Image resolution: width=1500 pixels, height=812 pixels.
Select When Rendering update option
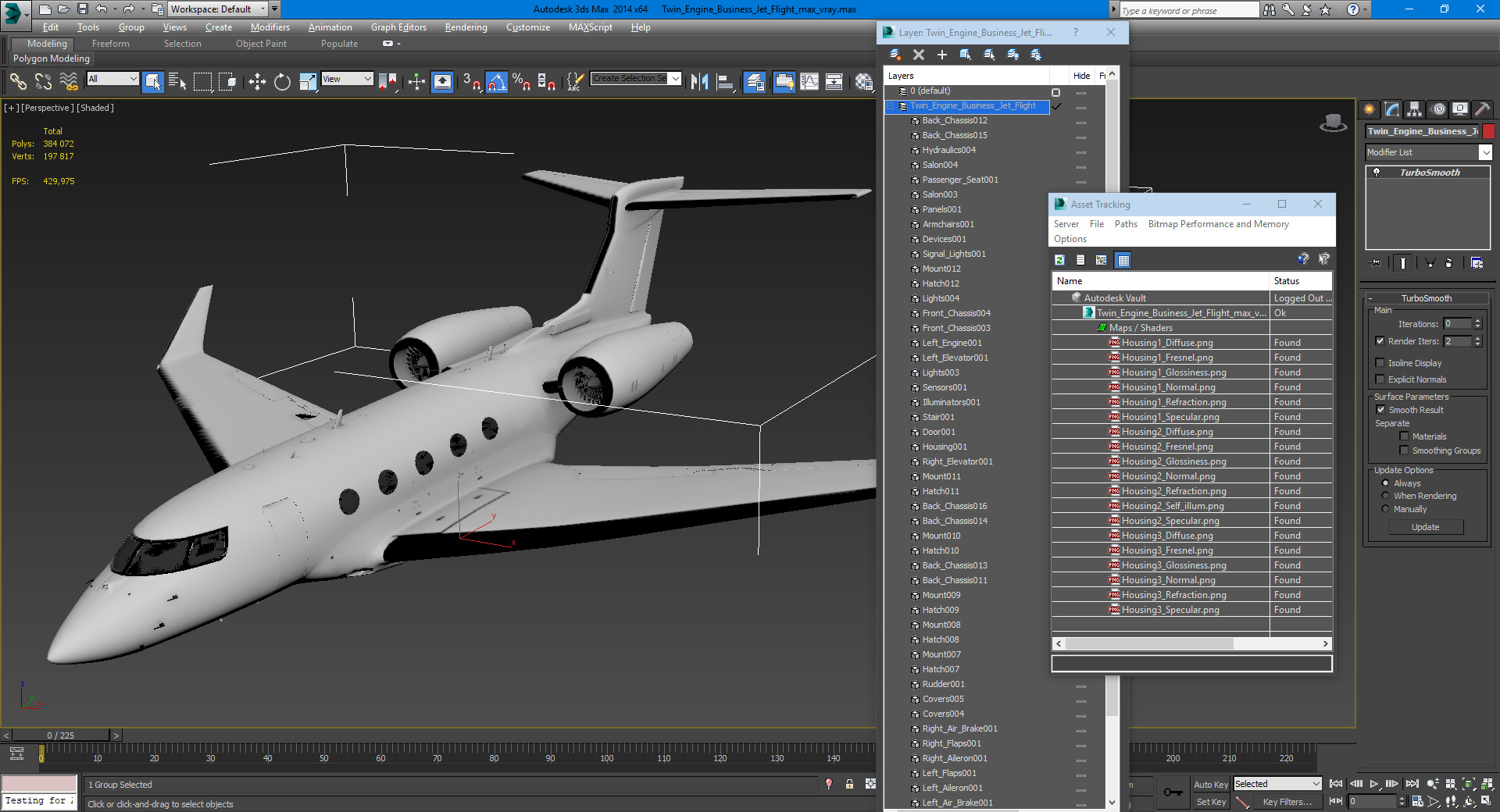point(1385,496)
